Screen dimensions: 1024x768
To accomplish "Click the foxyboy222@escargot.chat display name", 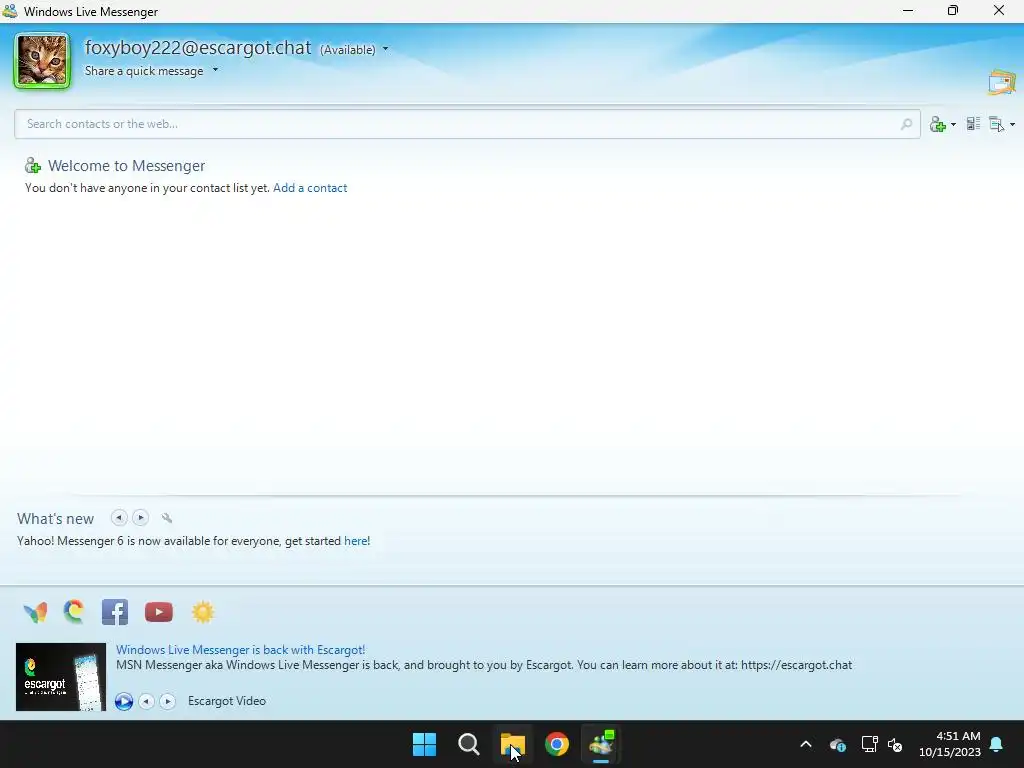I will click(198, 48).
